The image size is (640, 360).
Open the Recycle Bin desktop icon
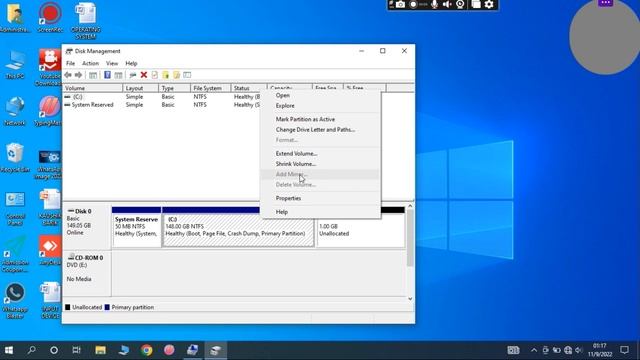(15, 158)
